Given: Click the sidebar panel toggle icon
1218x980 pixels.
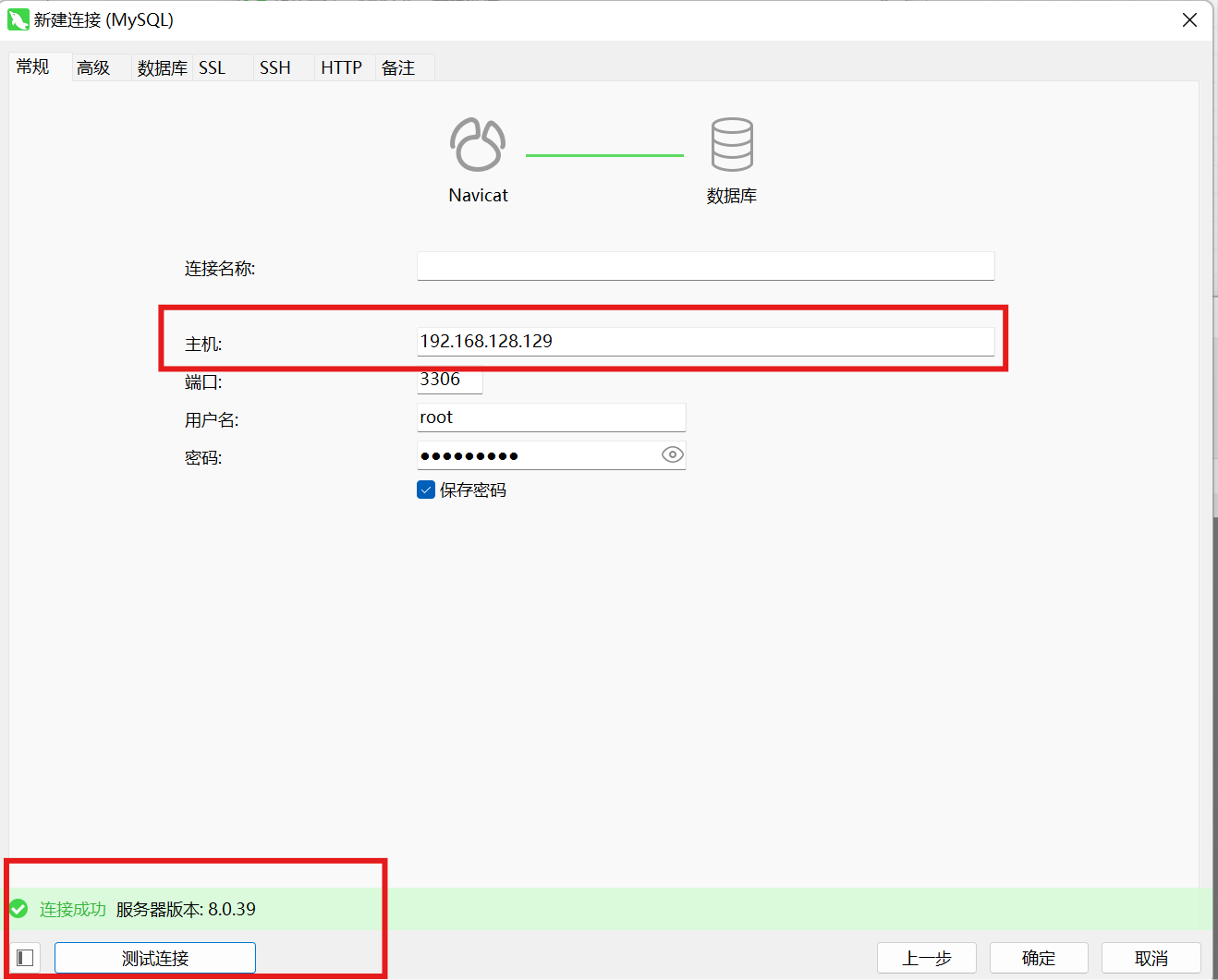Looking at the screenshot, I should pyautogui.click(x=25, y=958).
